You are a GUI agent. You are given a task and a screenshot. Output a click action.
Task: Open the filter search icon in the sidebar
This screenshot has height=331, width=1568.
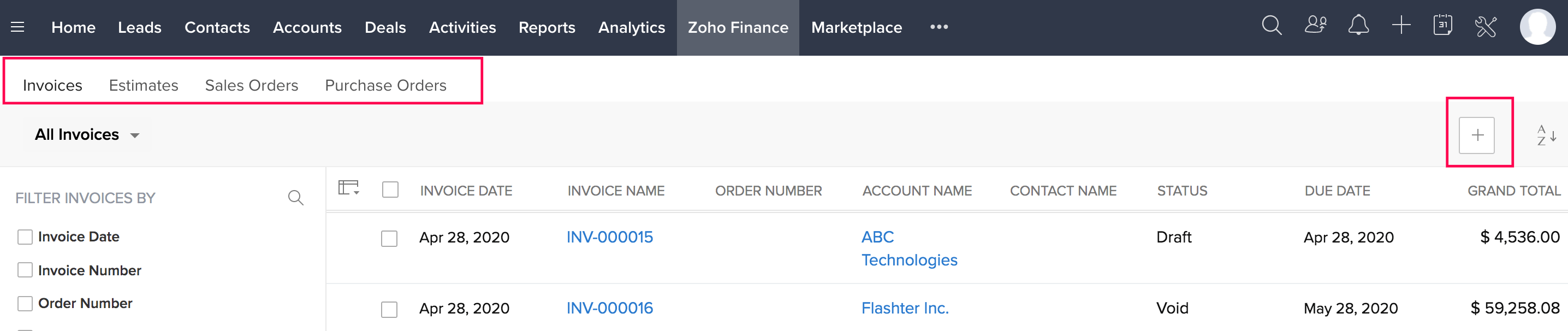tap(296, 197)
